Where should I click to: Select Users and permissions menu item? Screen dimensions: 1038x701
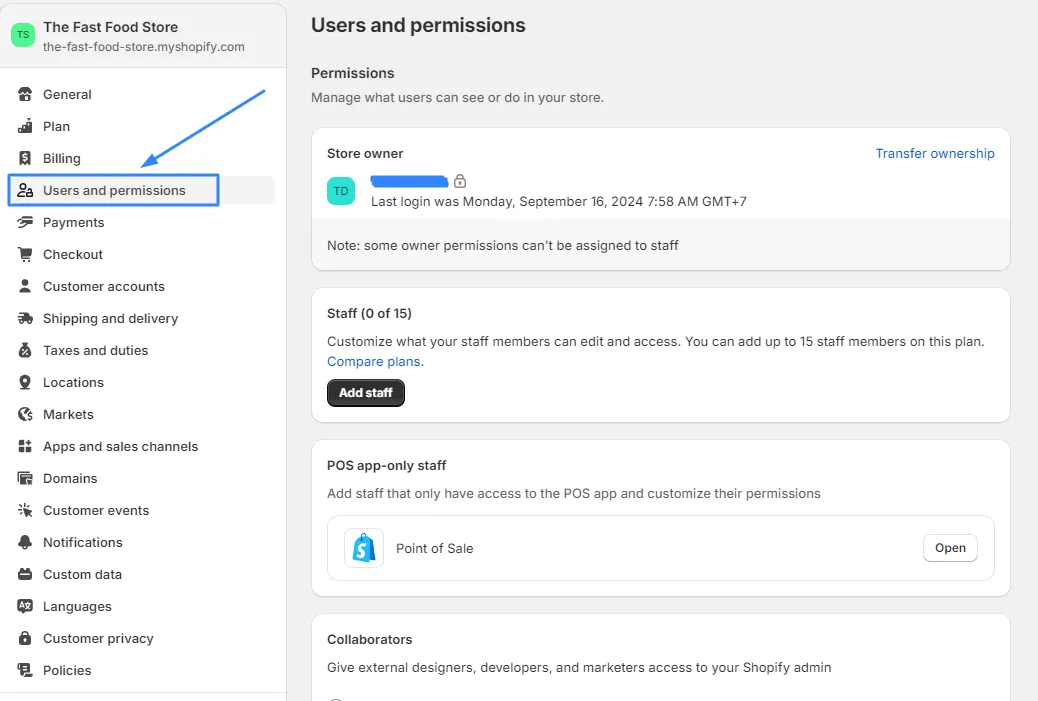point(142,191)
